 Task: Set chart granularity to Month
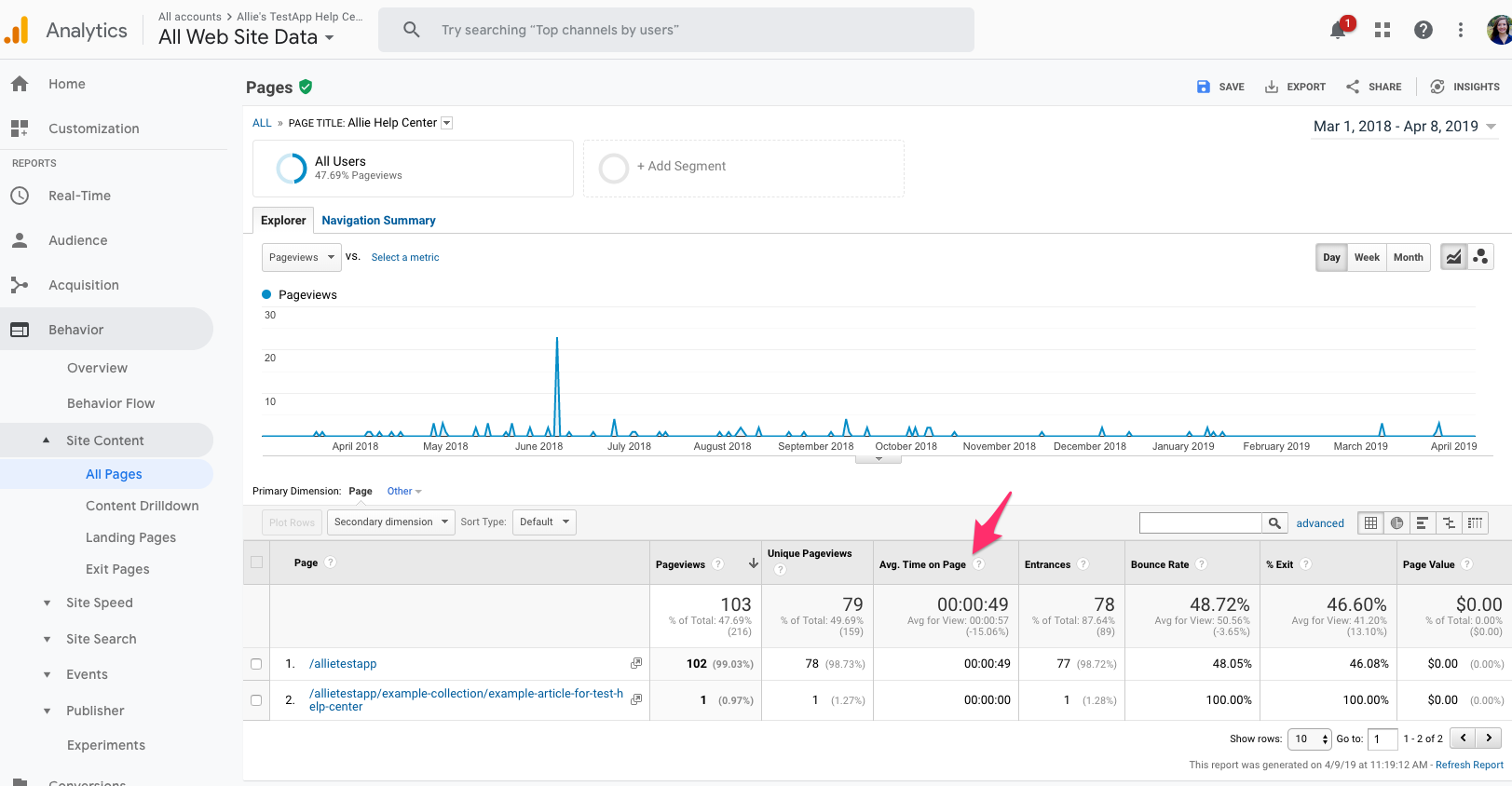point(1408,257)
